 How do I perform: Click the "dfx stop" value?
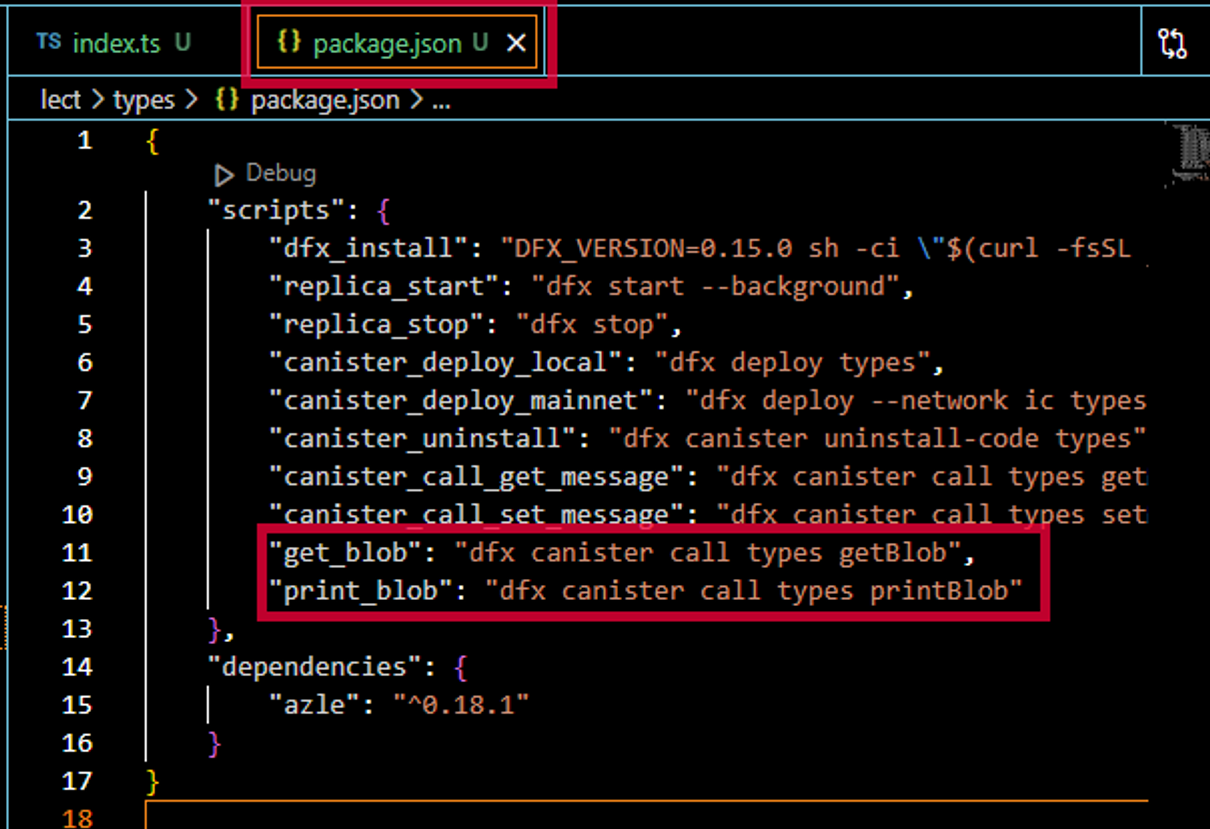coord(591,324)
